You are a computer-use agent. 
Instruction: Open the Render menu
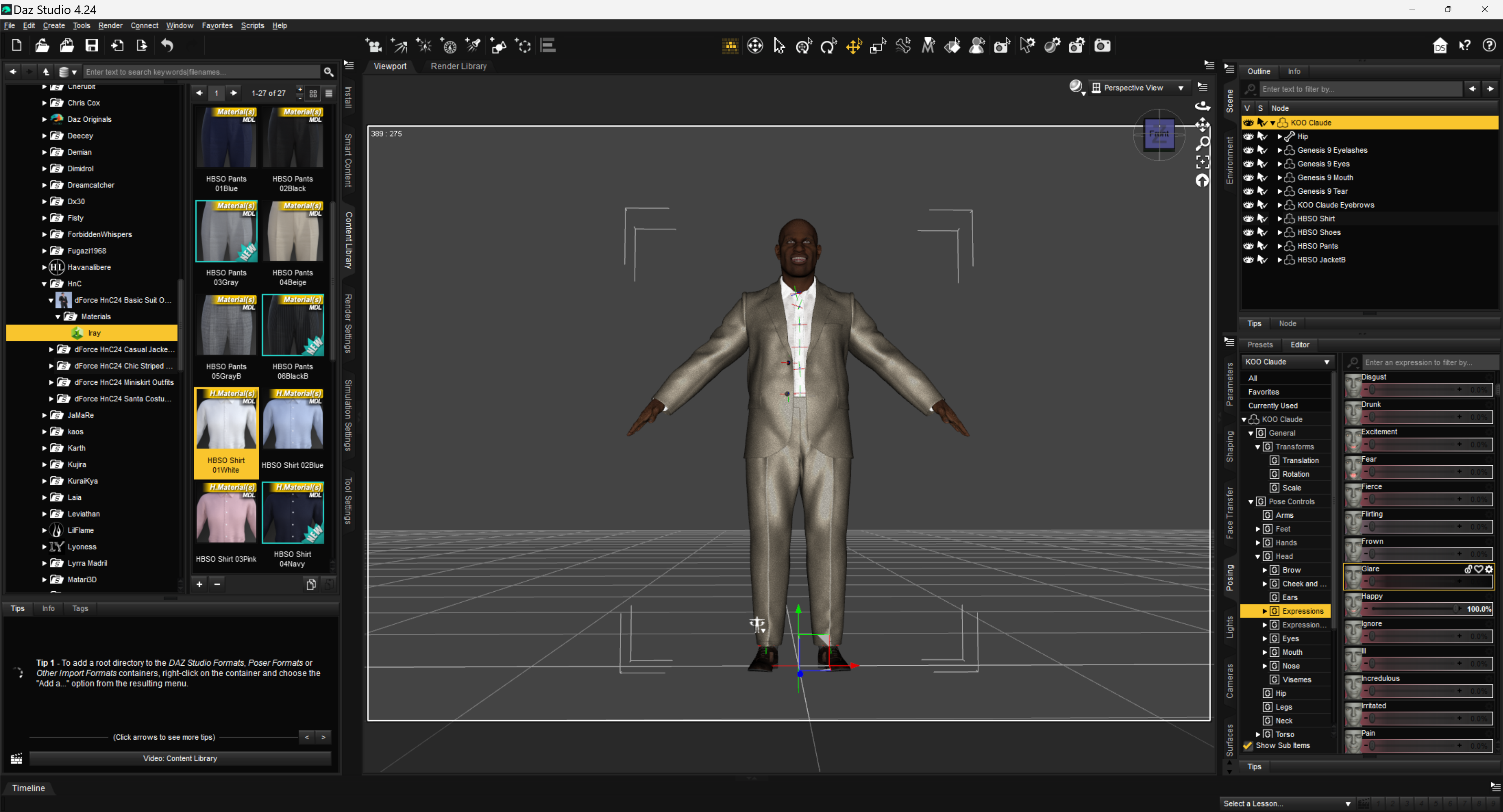110,26
